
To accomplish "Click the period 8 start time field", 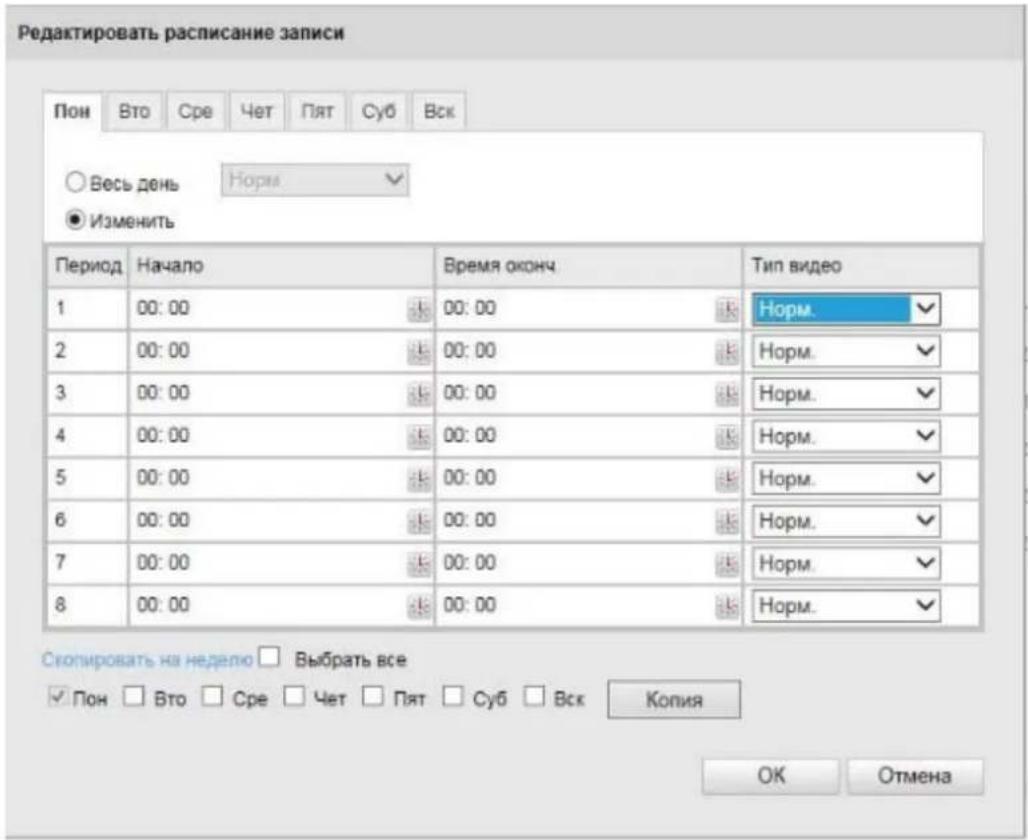I will [281, 606].
